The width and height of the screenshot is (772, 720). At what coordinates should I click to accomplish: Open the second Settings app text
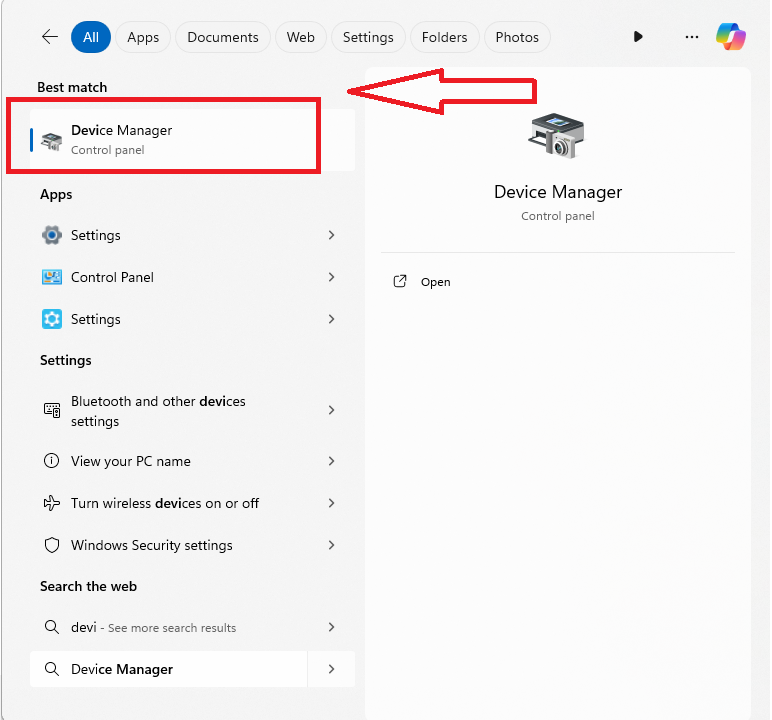96,319
